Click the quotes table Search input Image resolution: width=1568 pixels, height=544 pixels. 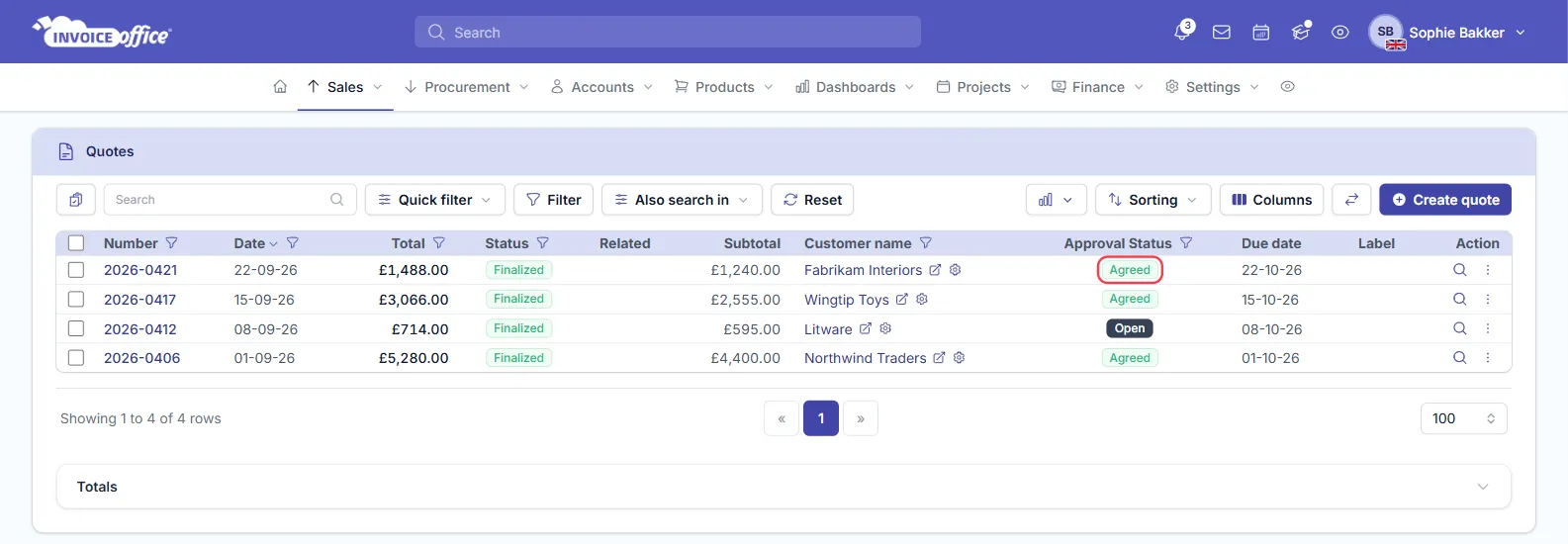[x=230, y=200]
